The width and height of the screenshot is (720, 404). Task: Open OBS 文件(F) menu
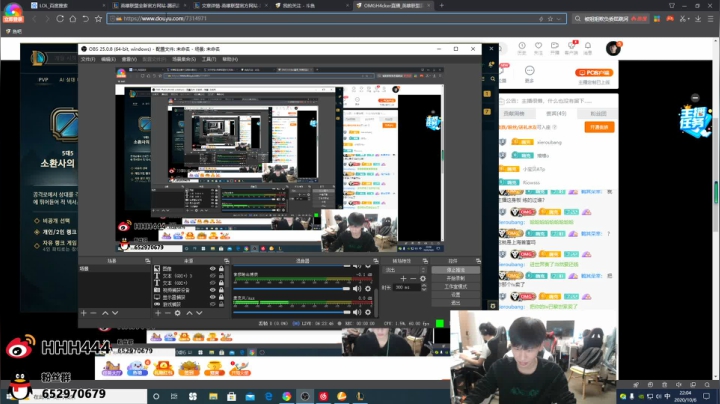click(88, 59)
